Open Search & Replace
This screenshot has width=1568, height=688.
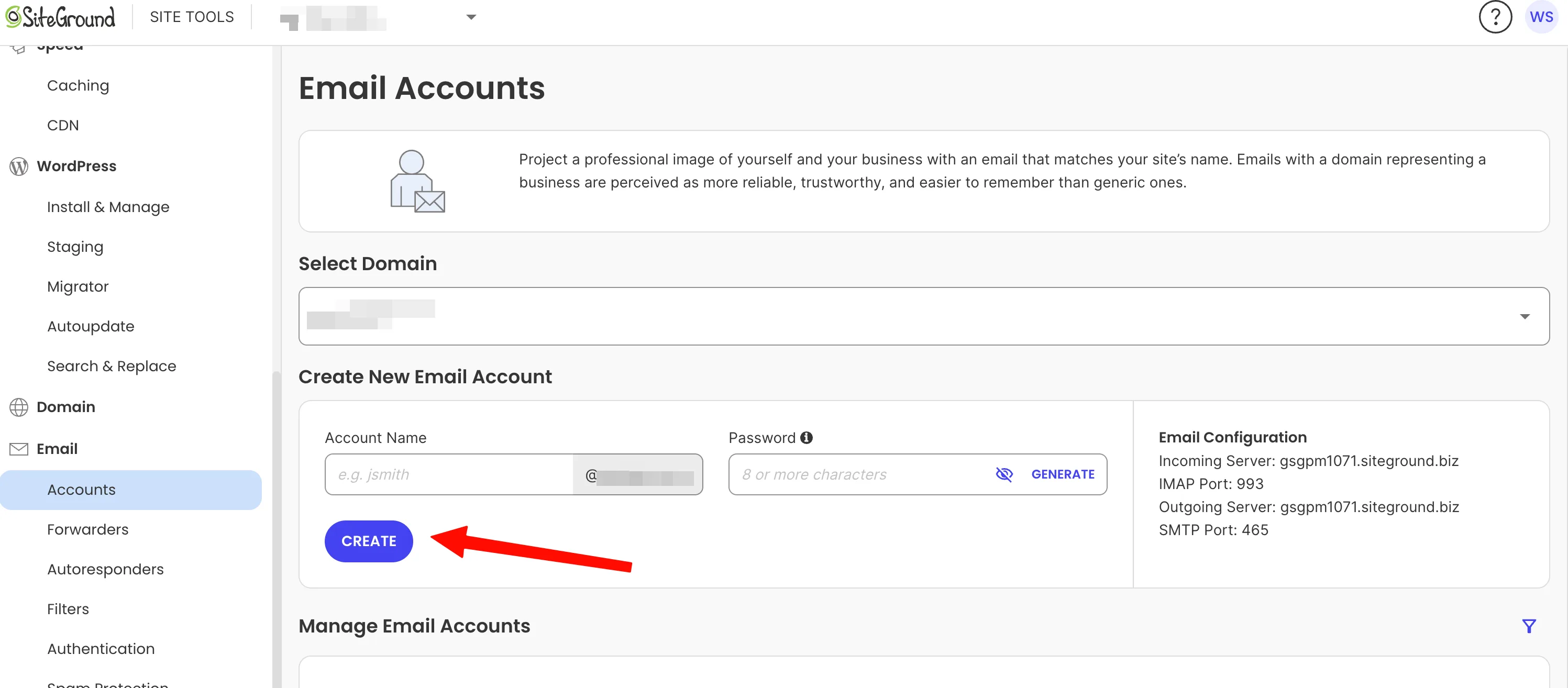point(112,366)
